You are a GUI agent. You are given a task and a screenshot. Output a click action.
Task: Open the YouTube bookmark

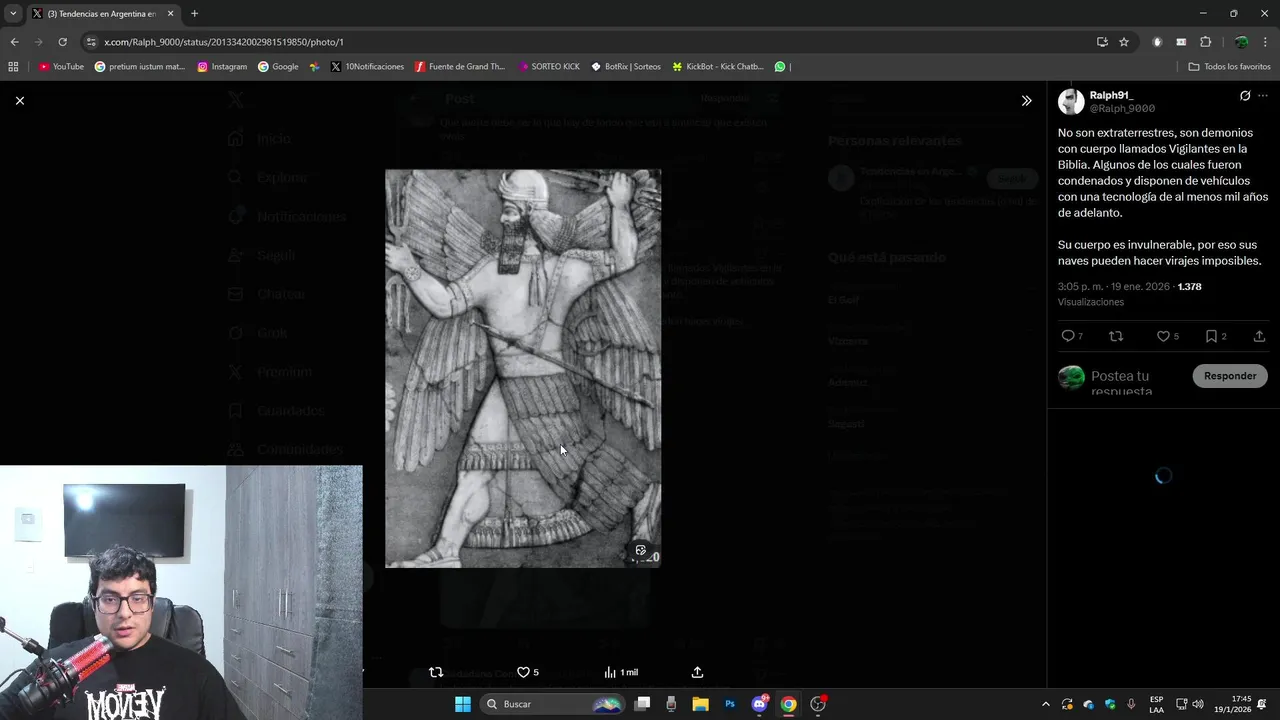(x=61, y=67)
